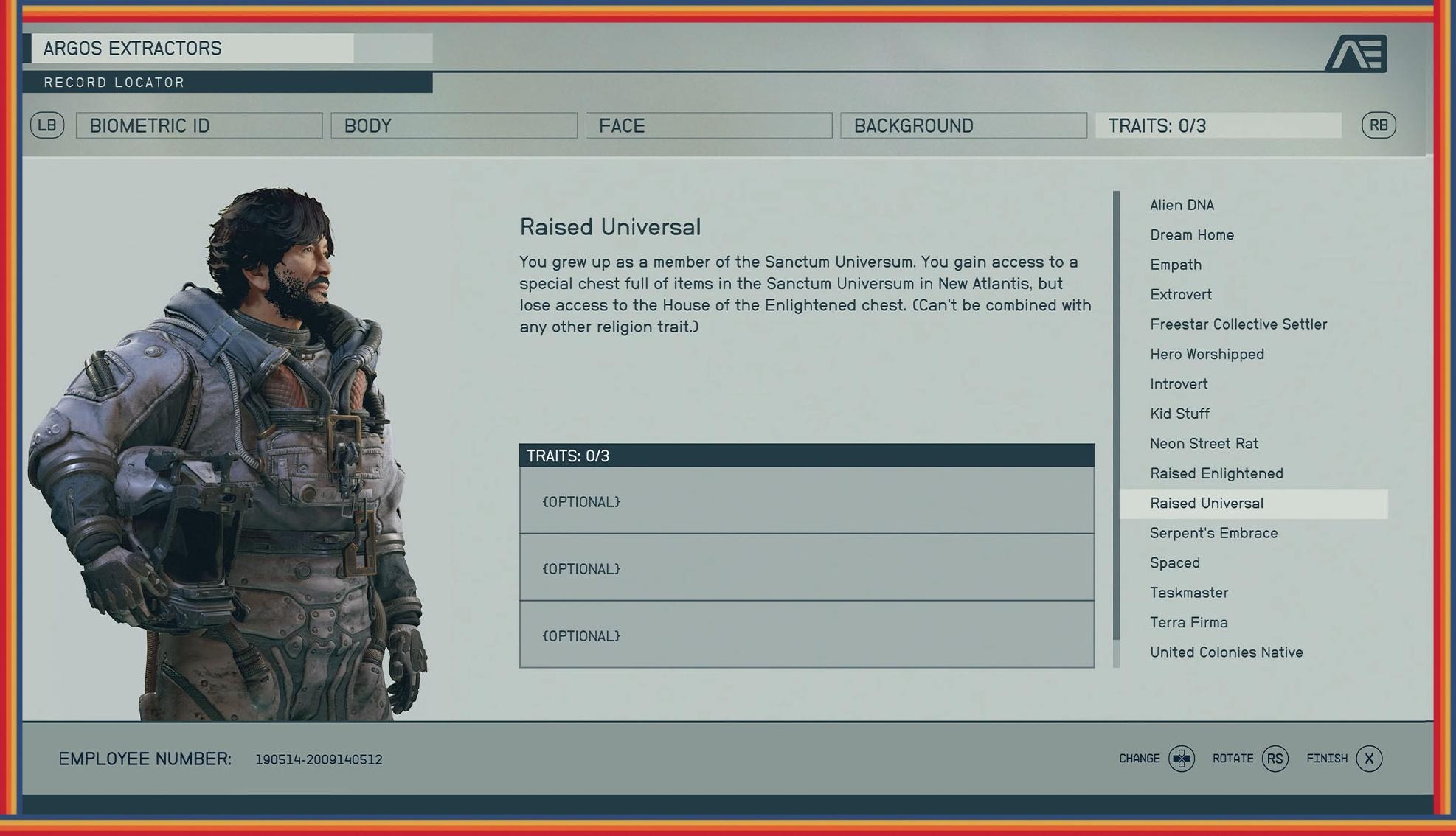The width and height of the screenshot is (1456, 836).
Task: Open the Biometric ID tab
Action: pos(199,125)
